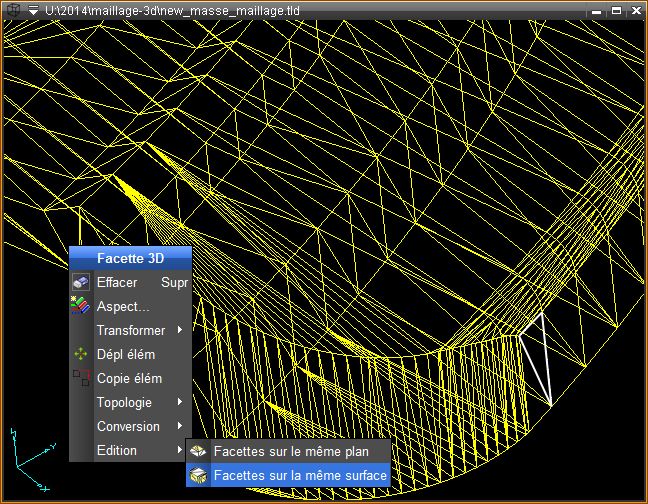
Task: Maximize the mesh viewer window
Action: [616, 11]
